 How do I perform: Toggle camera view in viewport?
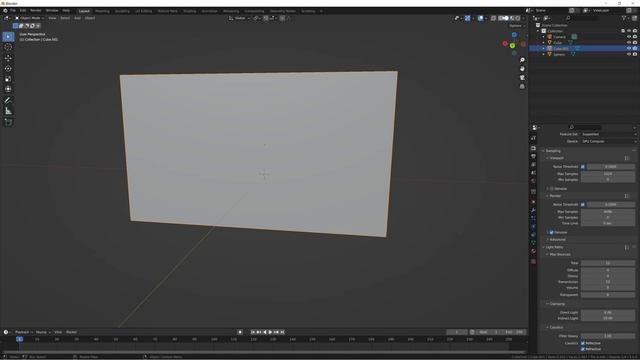coord(522,78)
